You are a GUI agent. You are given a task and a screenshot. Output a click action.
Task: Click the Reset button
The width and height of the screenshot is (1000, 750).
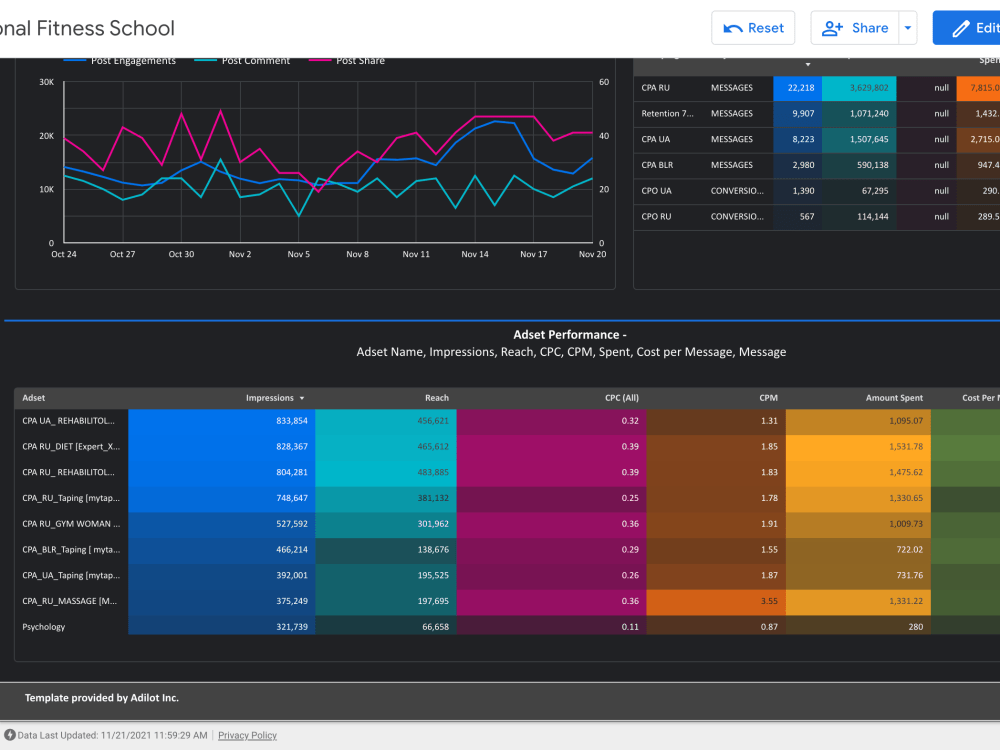click(753, 28)
